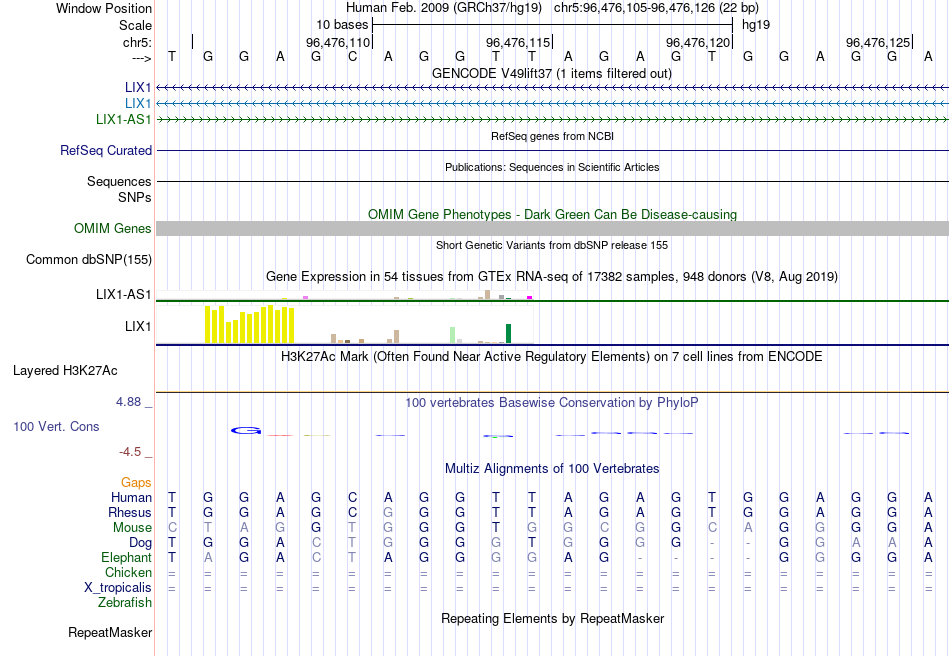Image resolution: width=950 pixels, height=656 pixels.
Task: Click the Zebrafish species label
Action: [125, 603]
